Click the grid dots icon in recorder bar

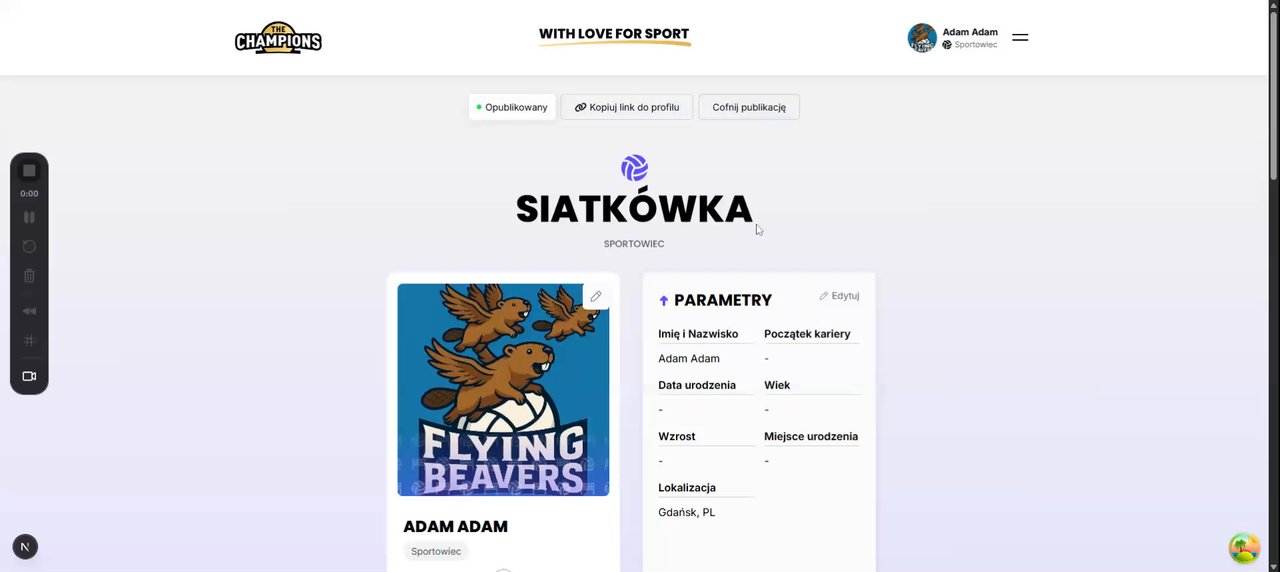pos(29,341)
